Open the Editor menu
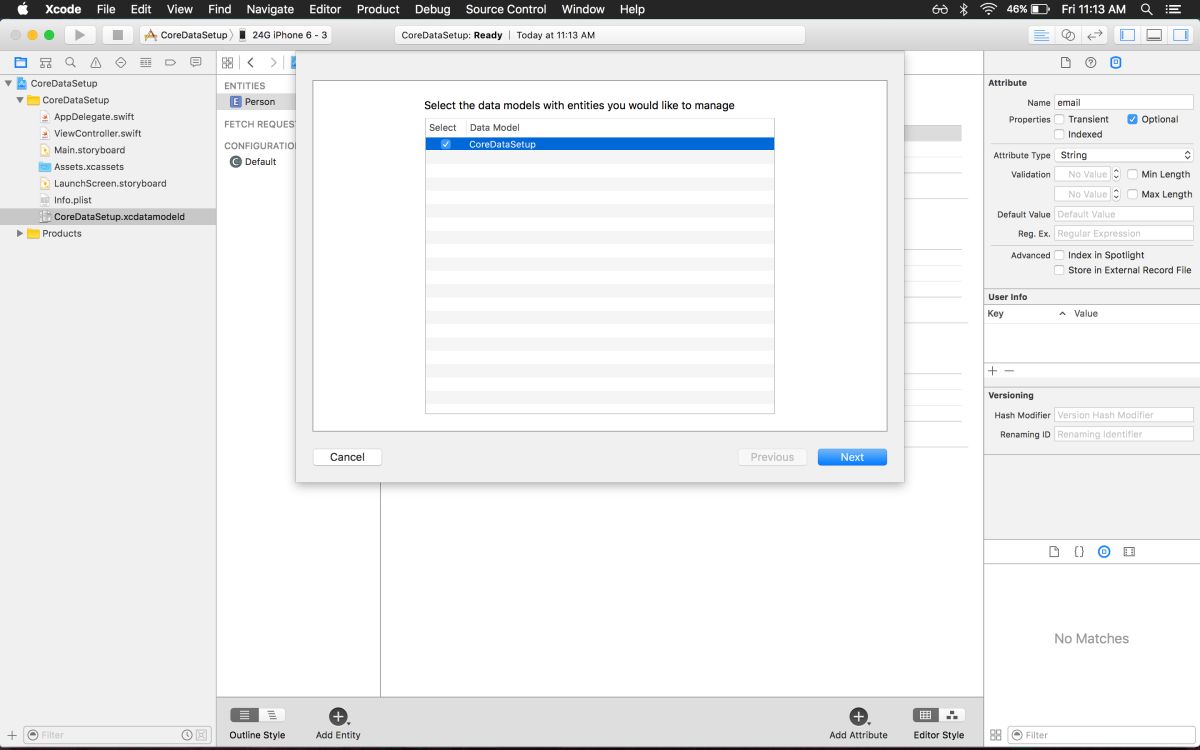The image size is (1200, 750). coord(325,9)
